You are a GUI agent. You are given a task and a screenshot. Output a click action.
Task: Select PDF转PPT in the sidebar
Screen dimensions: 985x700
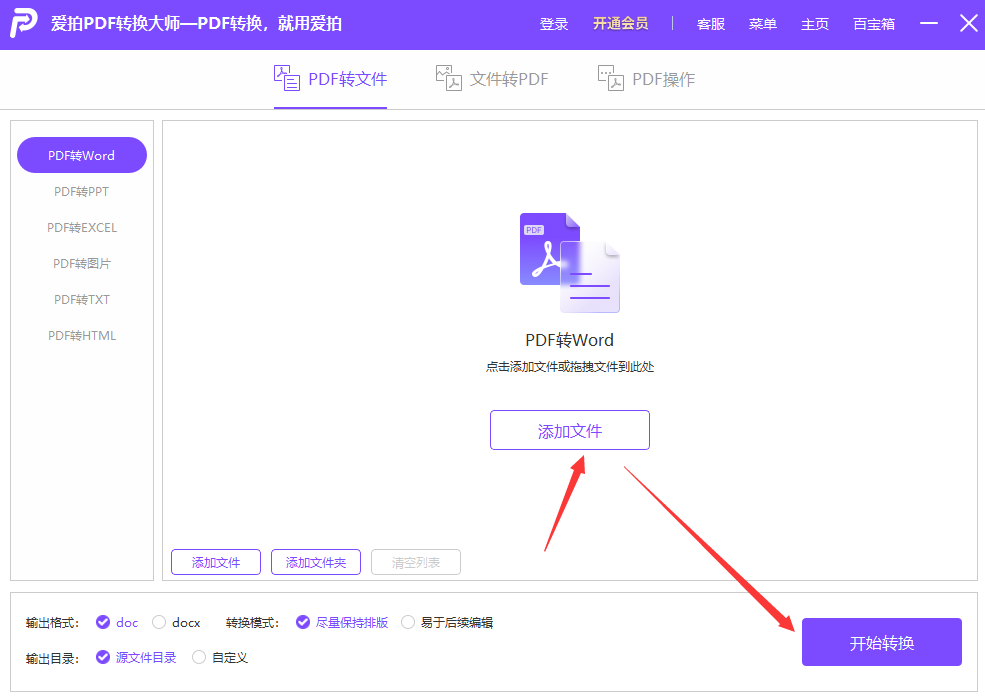coord(82,192)
